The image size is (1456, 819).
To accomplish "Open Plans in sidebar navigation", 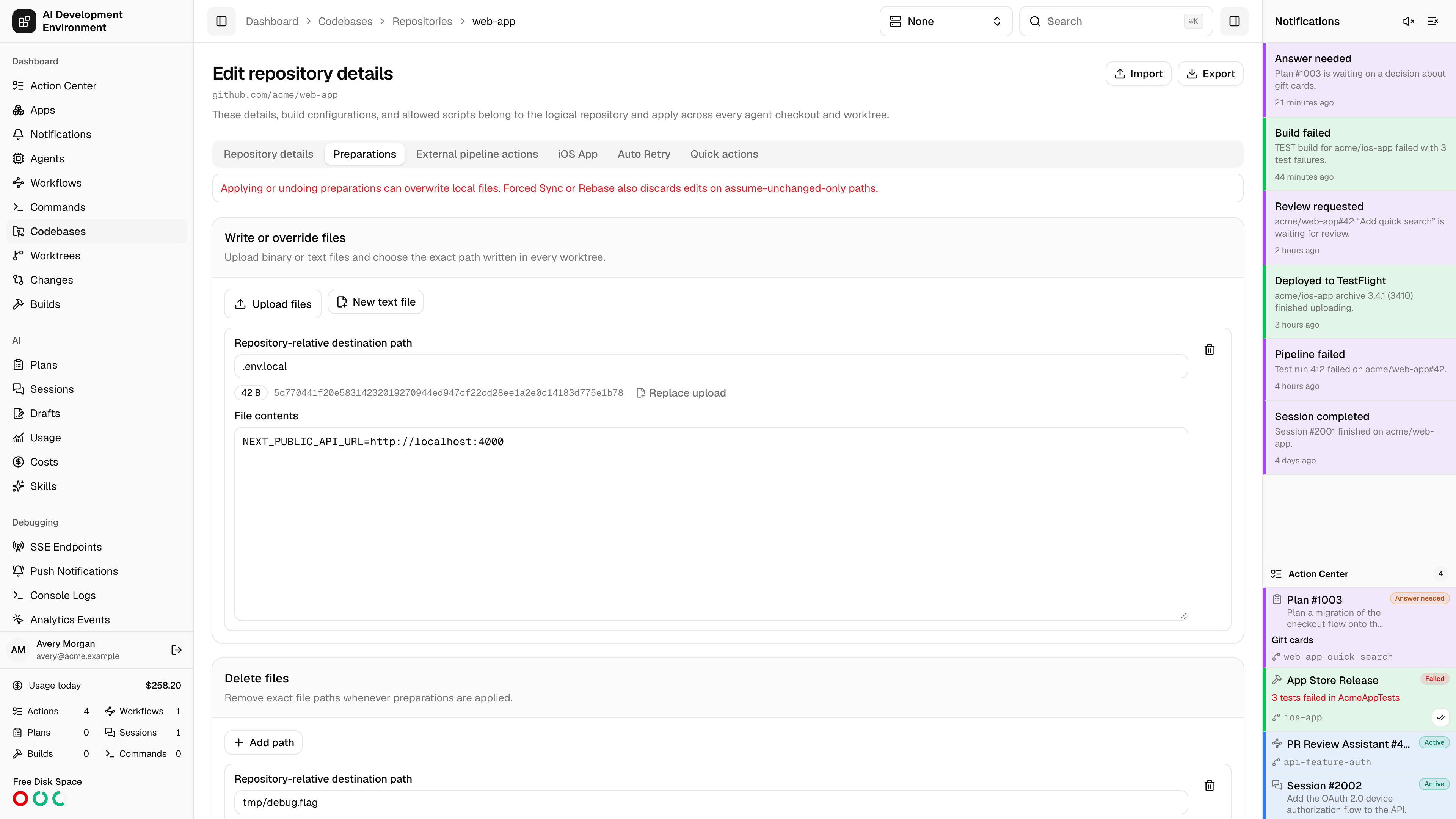I will [97, 365].
